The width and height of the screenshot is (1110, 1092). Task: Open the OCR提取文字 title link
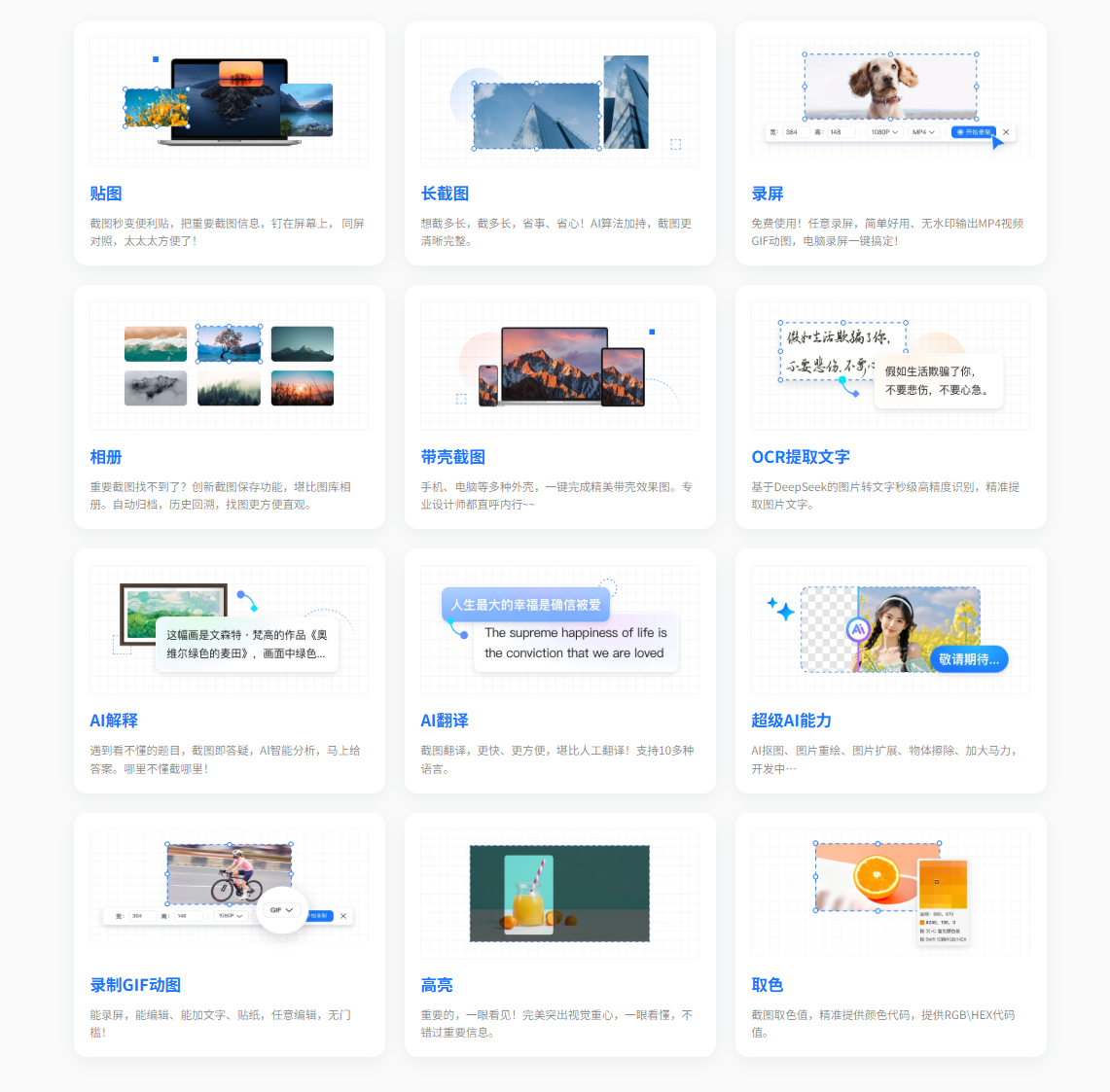(x=800, y=457)
